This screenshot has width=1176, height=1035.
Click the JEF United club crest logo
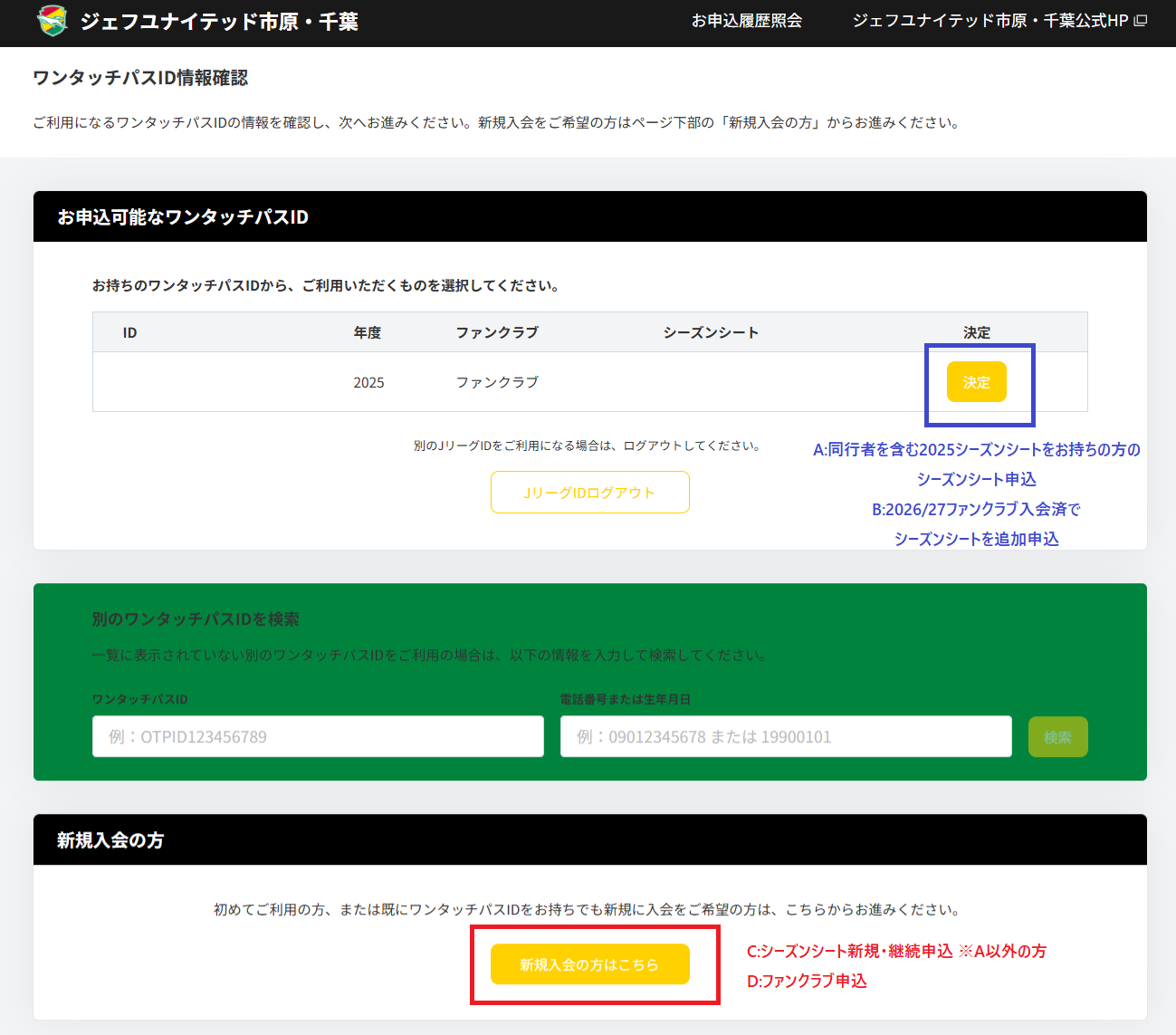pos(53,21)
